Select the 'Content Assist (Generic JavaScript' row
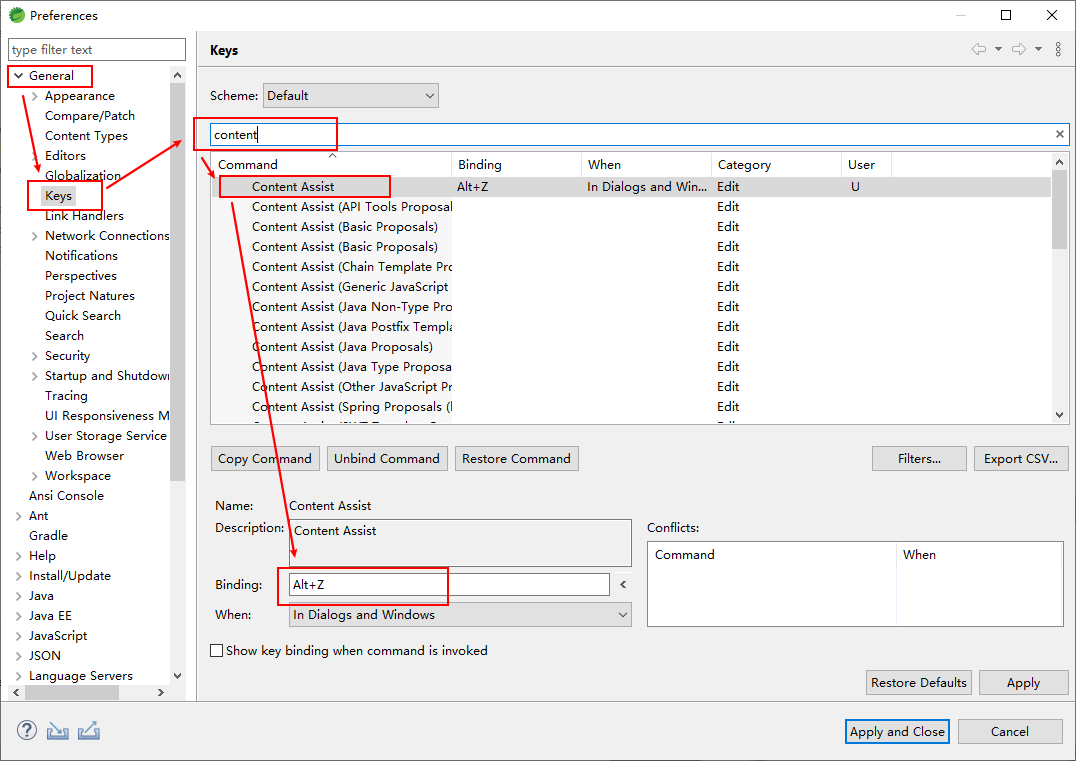The image size is (1076, 761). [631, 287]
